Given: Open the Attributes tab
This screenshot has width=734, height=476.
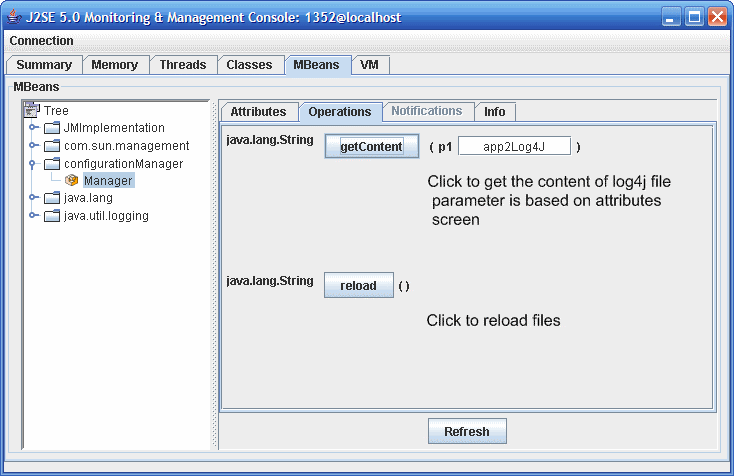Looking at the screenshot, I should coord(258,112).
